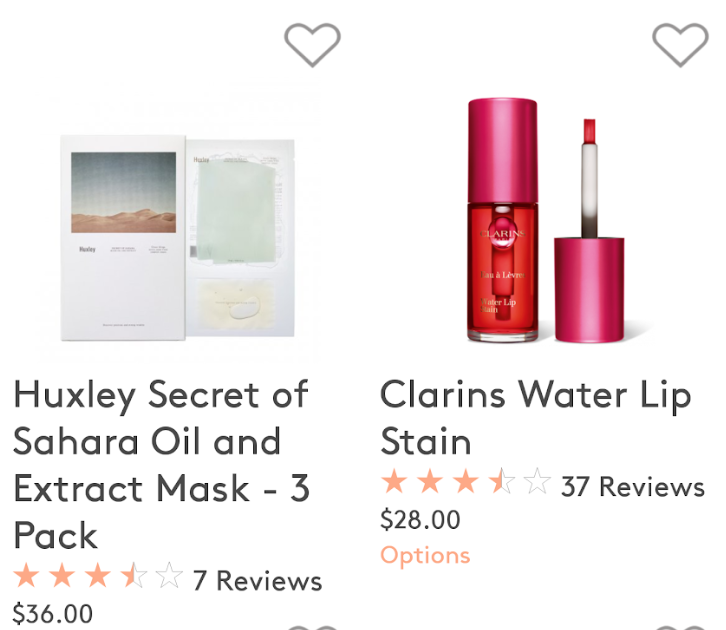Open the Clarins red lip stain bottle image
The height and width of the screenshot is (630, 726).
click(x=503, y=220)
